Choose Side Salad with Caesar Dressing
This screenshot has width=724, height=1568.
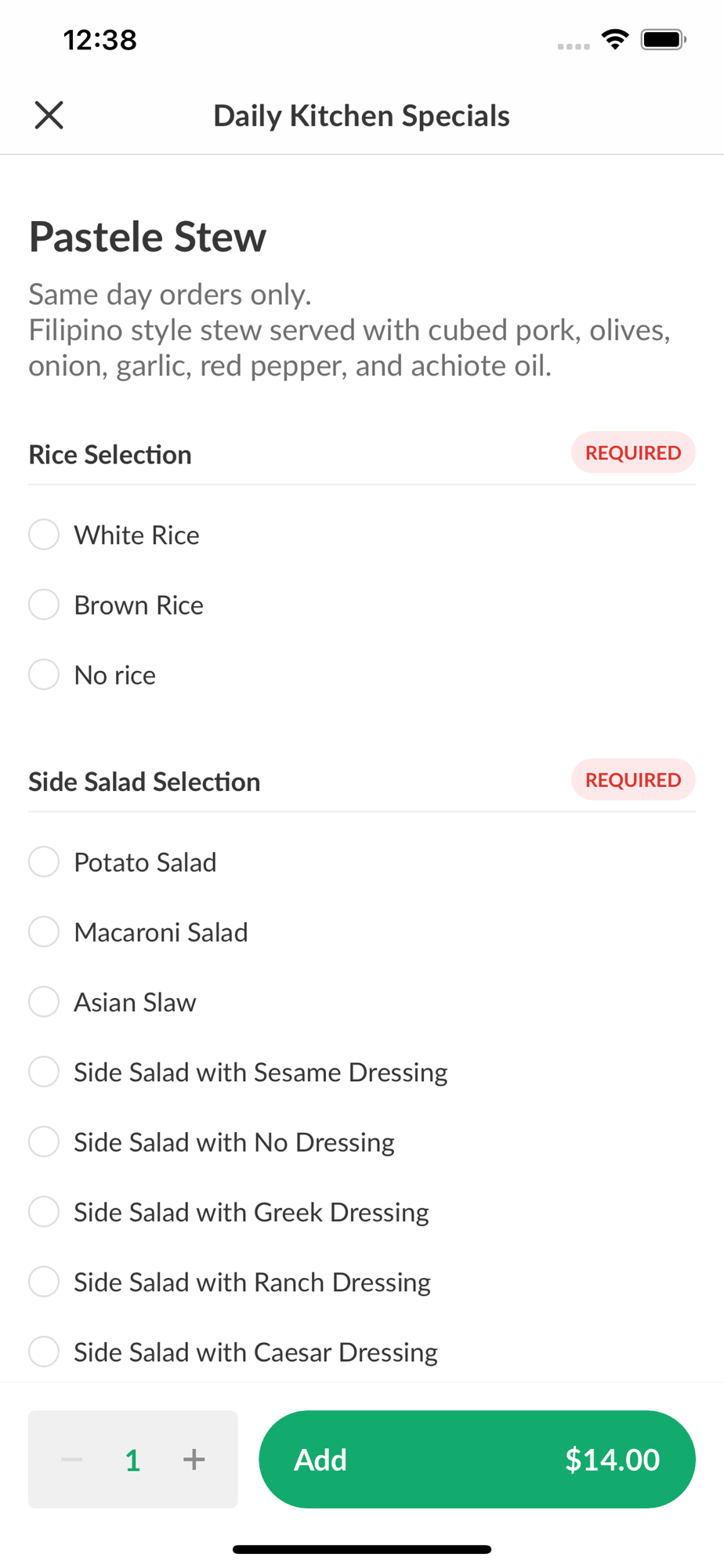(44, 1352)
